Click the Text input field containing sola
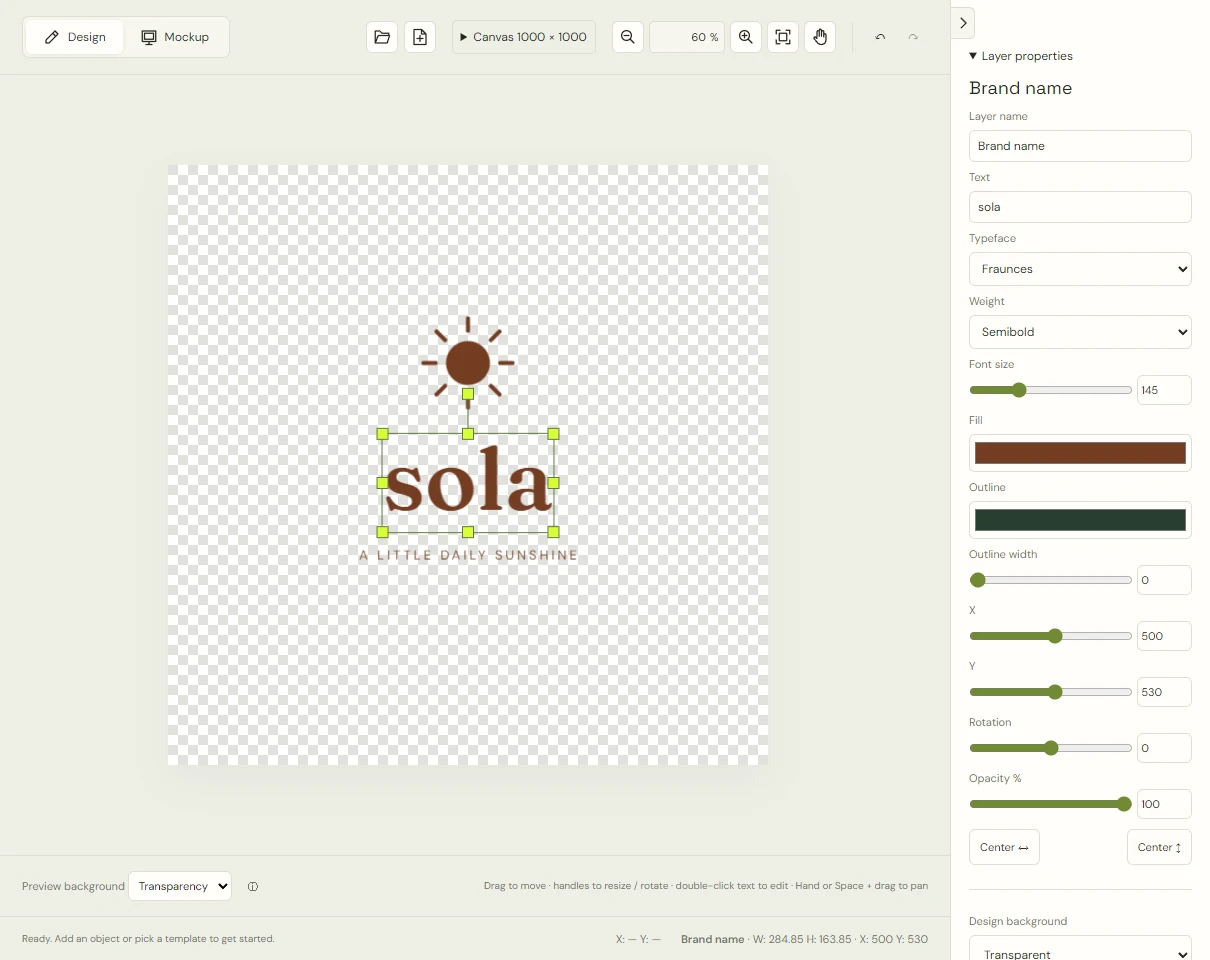1210x960 pixels. (x=1080, y=207)
